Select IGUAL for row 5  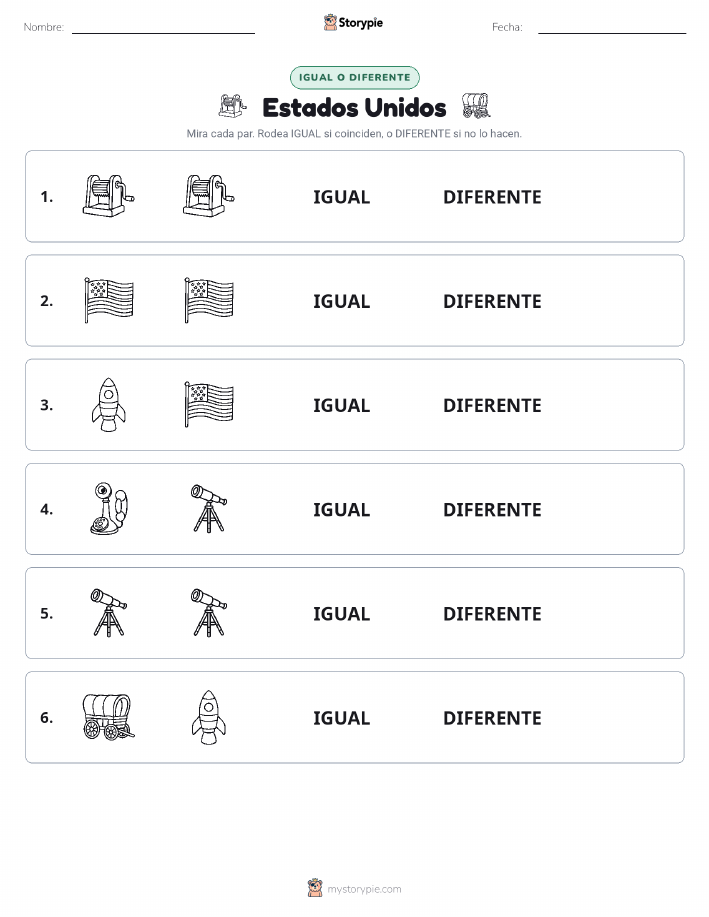(342, 613)
